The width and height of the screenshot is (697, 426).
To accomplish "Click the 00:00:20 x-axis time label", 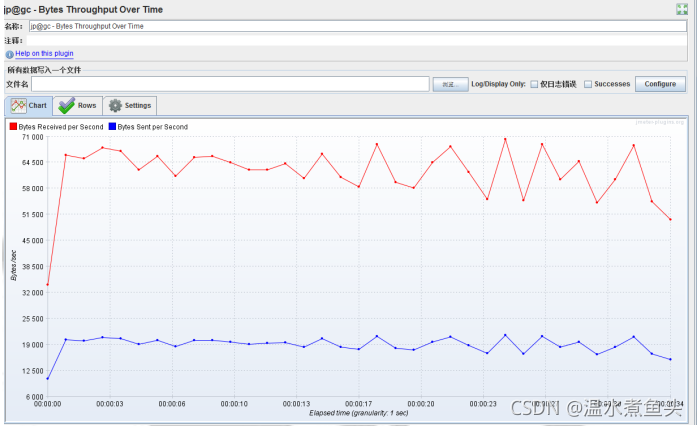I will (x=421, y=404).
